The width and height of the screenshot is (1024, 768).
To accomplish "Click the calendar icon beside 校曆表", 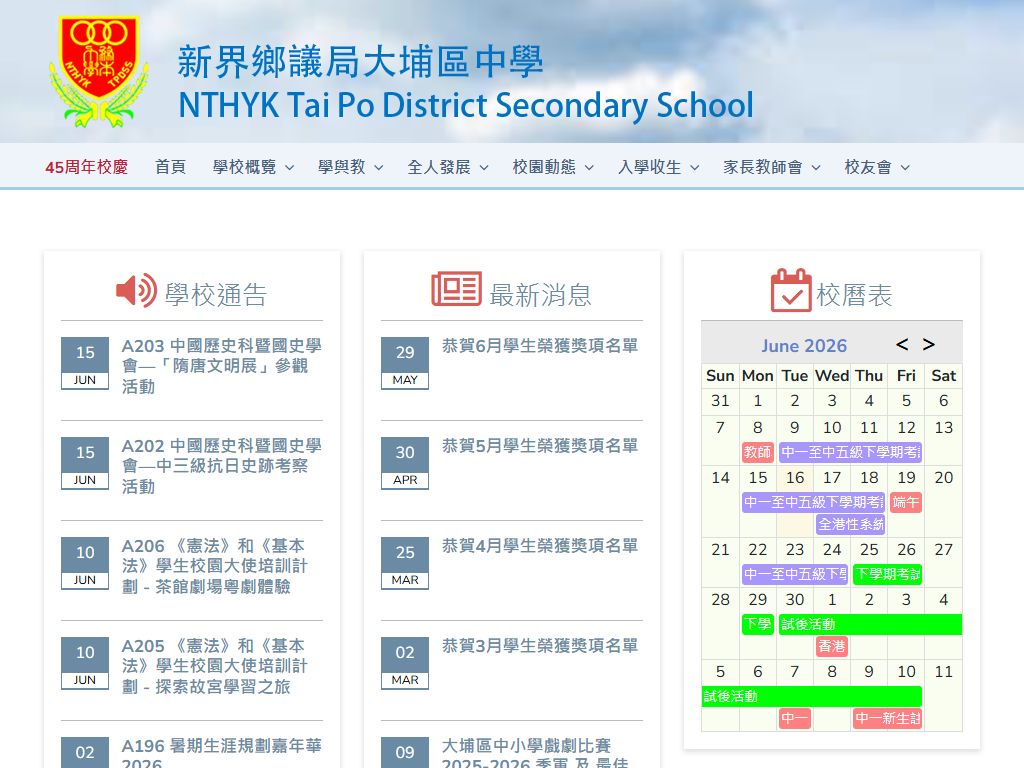I will (791, 290).
